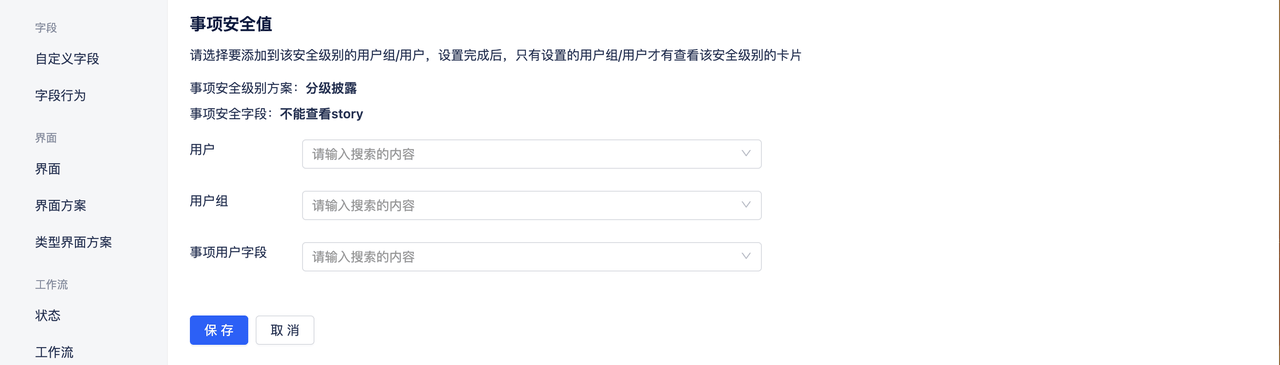Screen dimensions: 1280x365
Task: Click the 取消 button
Action: 285,330
